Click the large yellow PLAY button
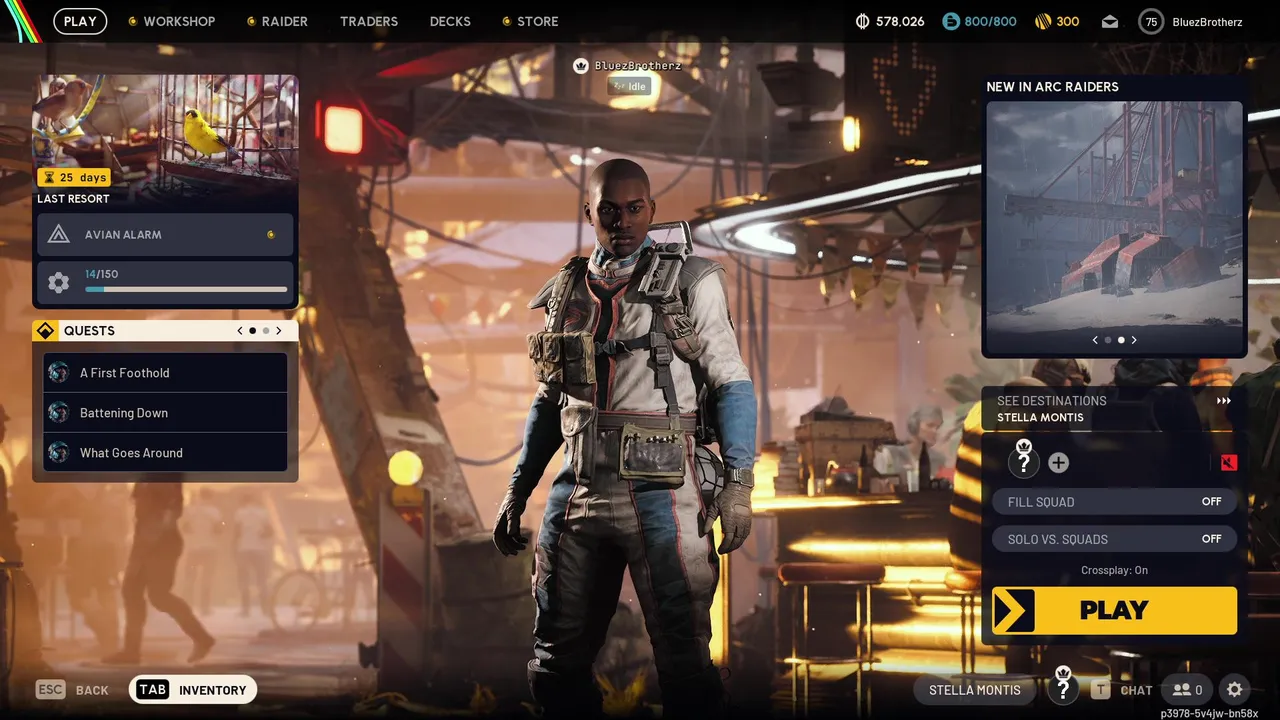This screenshot has width=1280, height=720. click(x=1114, y=610)
